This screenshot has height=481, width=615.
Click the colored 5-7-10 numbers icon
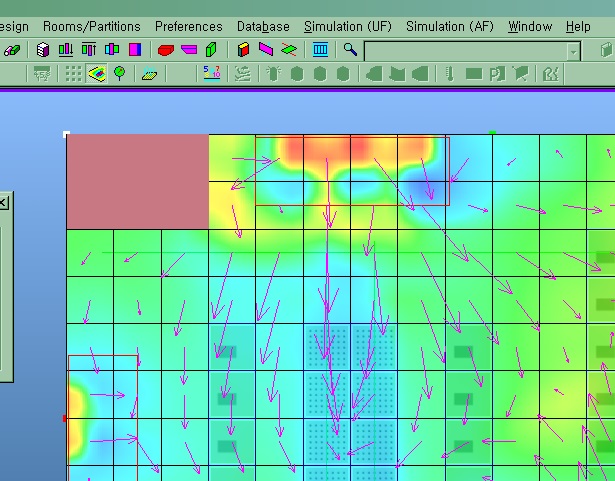click(x=212, y=73)
